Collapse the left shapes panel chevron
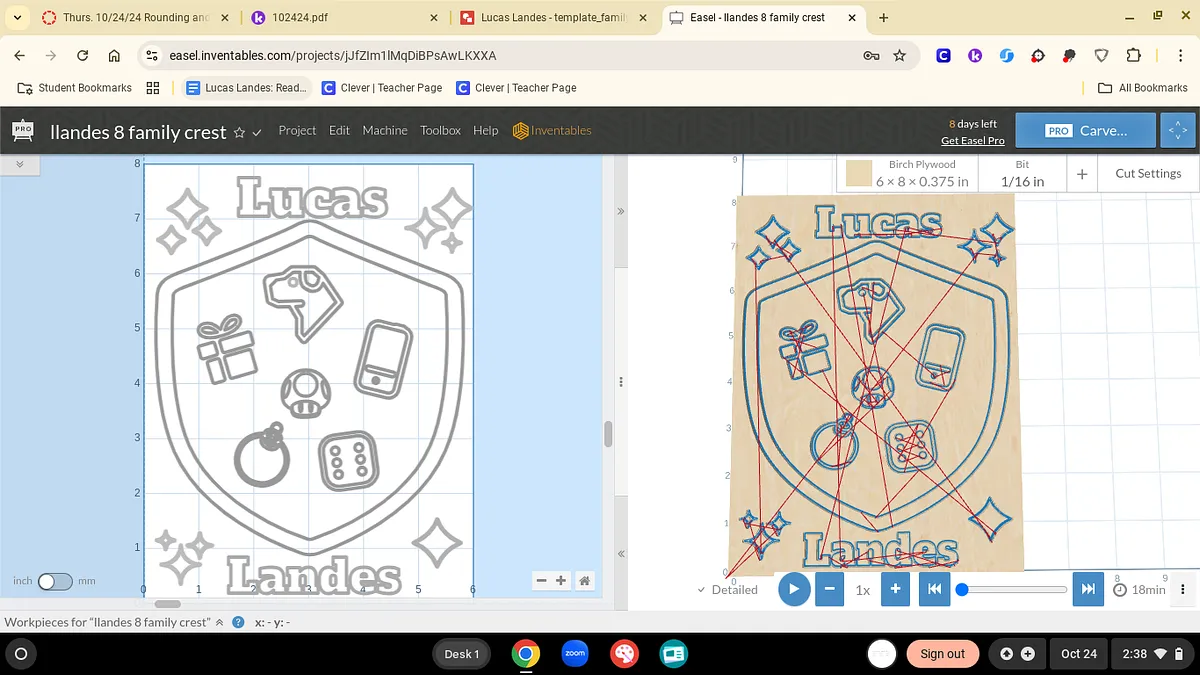 tap(20, 163)
